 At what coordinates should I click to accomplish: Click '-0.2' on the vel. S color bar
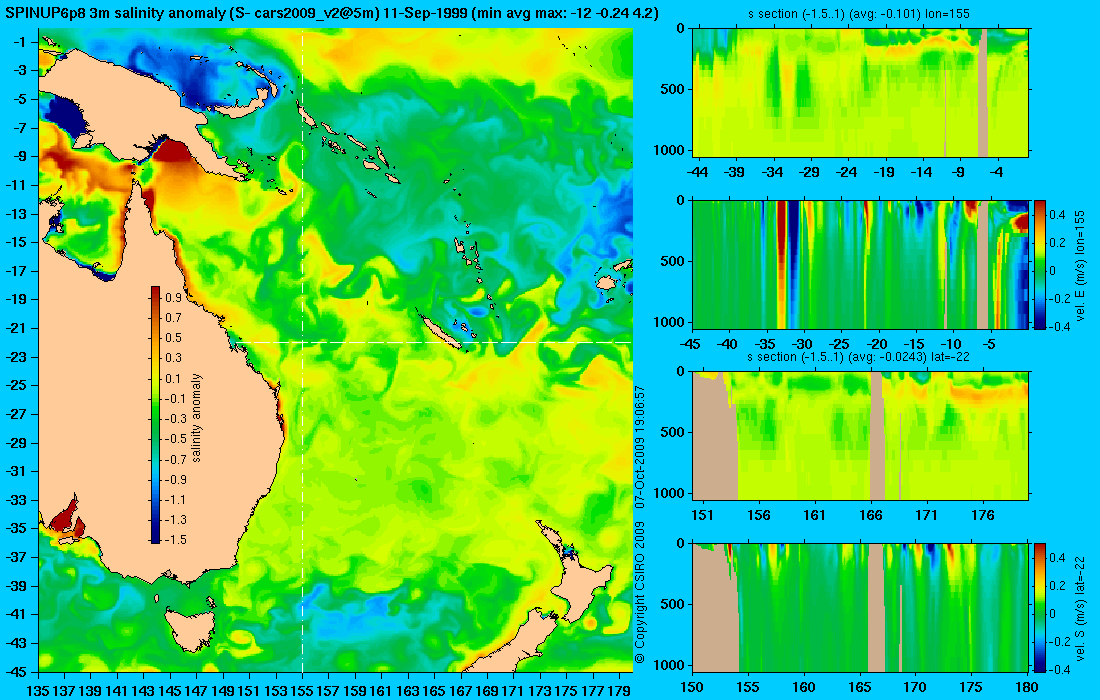pos(1058,641)
